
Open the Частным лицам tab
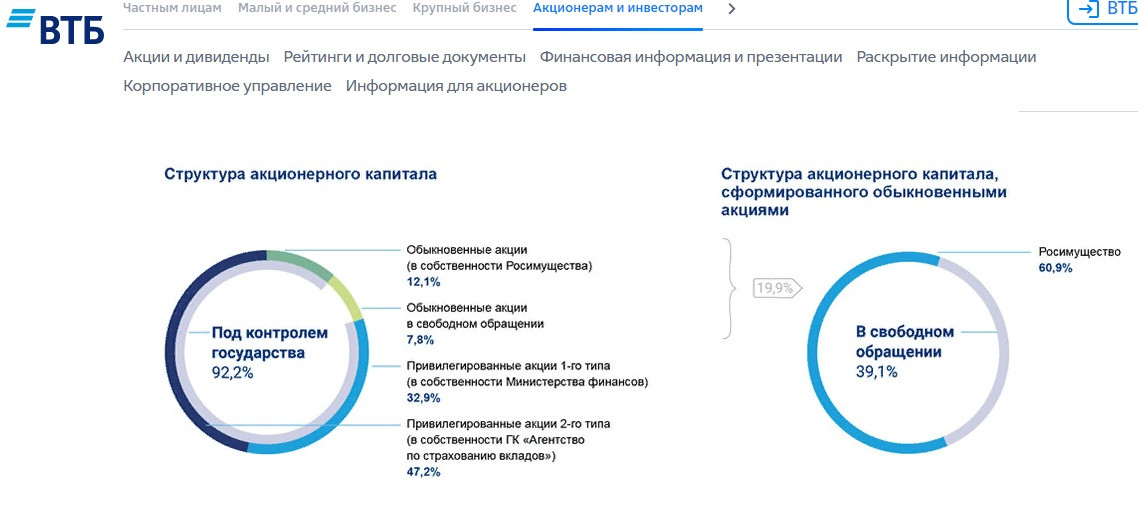click(x=172, y=8)
